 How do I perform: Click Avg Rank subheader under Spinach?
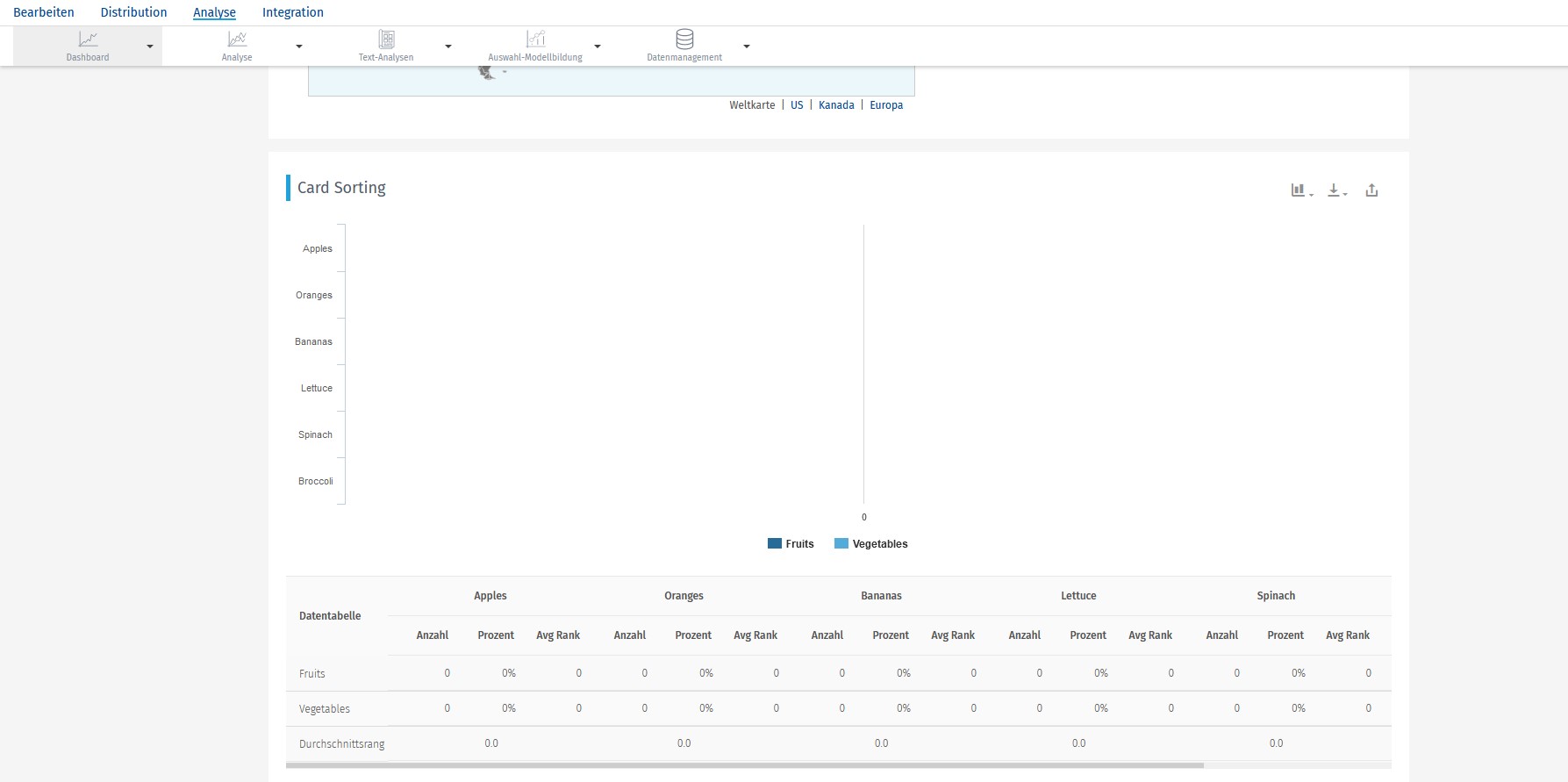coord(1348,635)
